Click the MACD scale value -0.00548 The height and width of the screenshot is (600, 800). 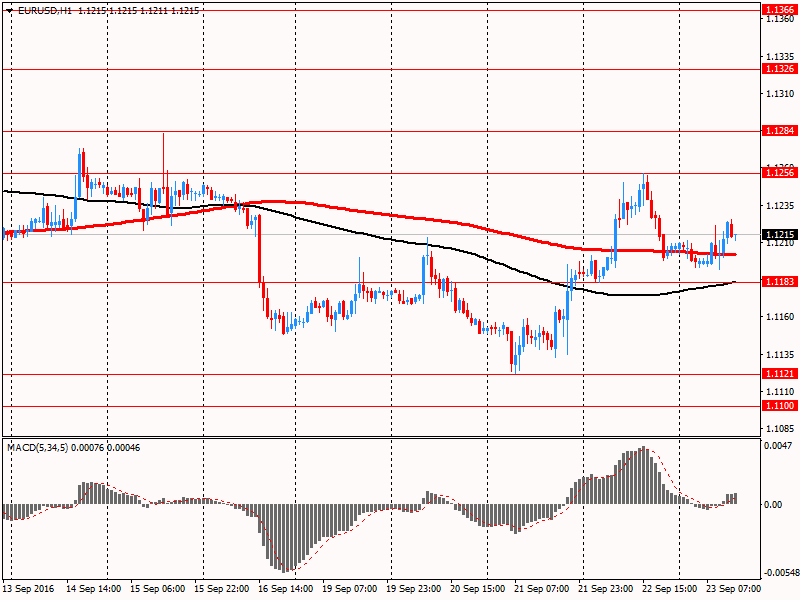(x=781, y=573)
